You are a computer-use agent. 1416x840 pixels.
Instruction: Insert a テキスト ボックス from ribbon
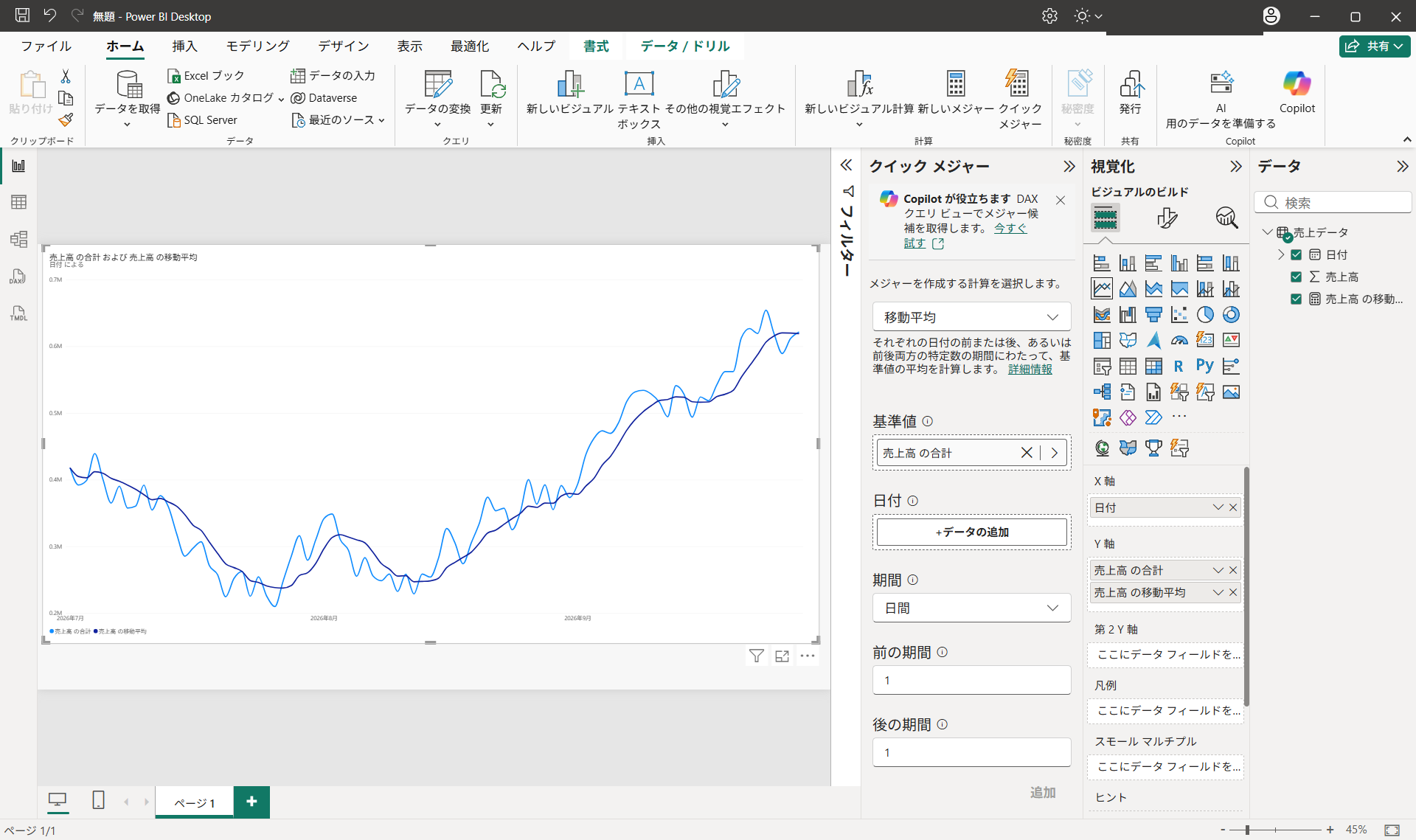point(639,100)
